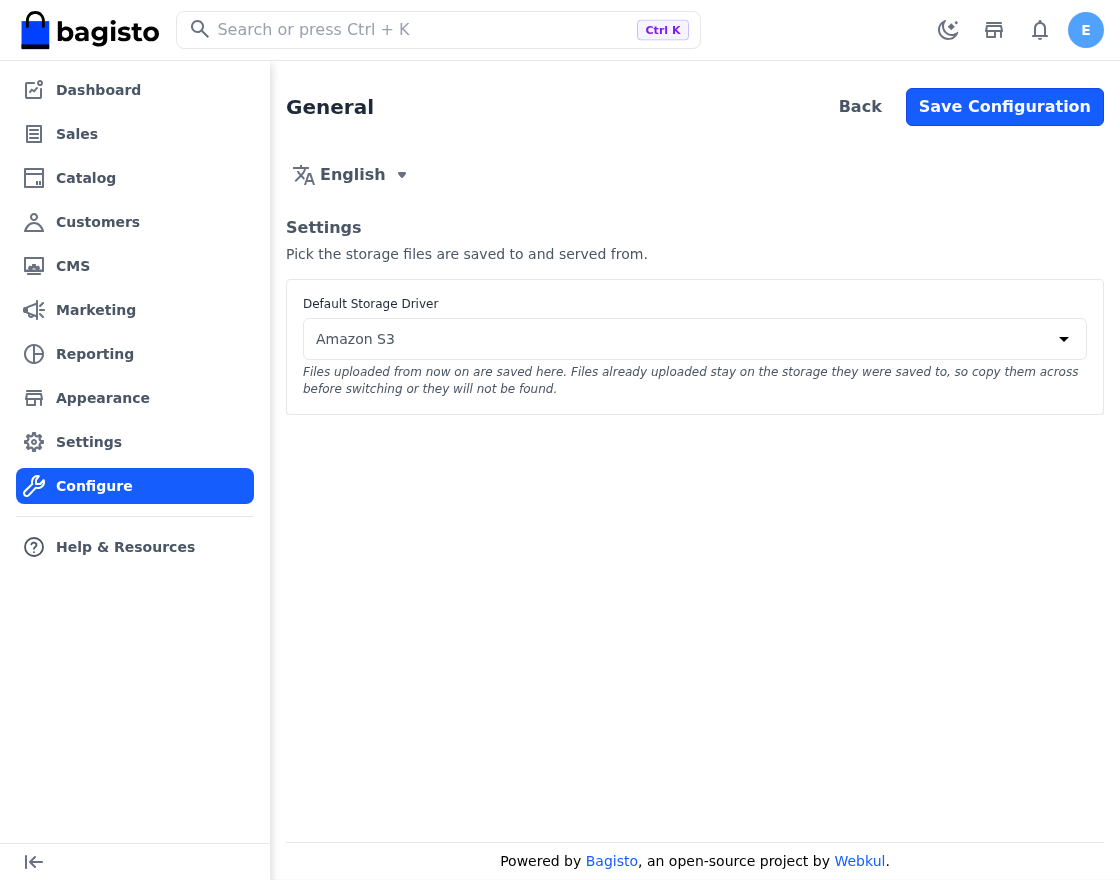
Task: Click the Marketing megaphone icon
Action: click(x=34, y=310)
